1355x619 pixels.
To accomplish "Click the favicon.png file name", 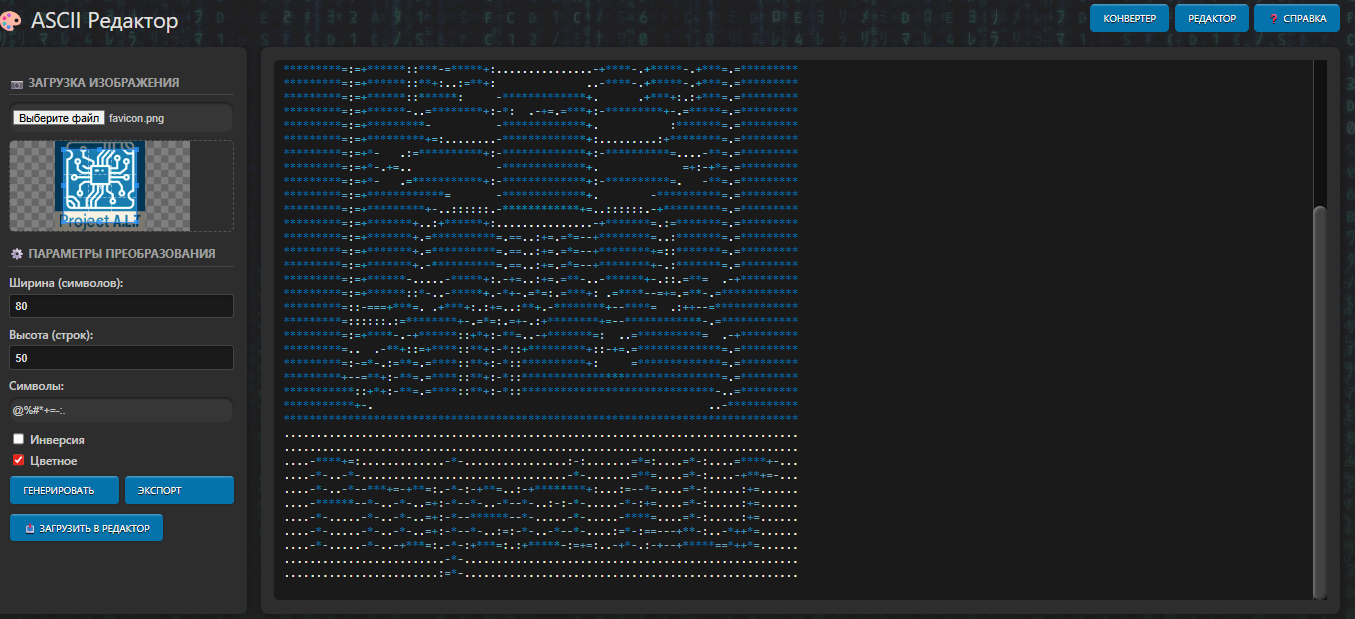I will [137, 118].
